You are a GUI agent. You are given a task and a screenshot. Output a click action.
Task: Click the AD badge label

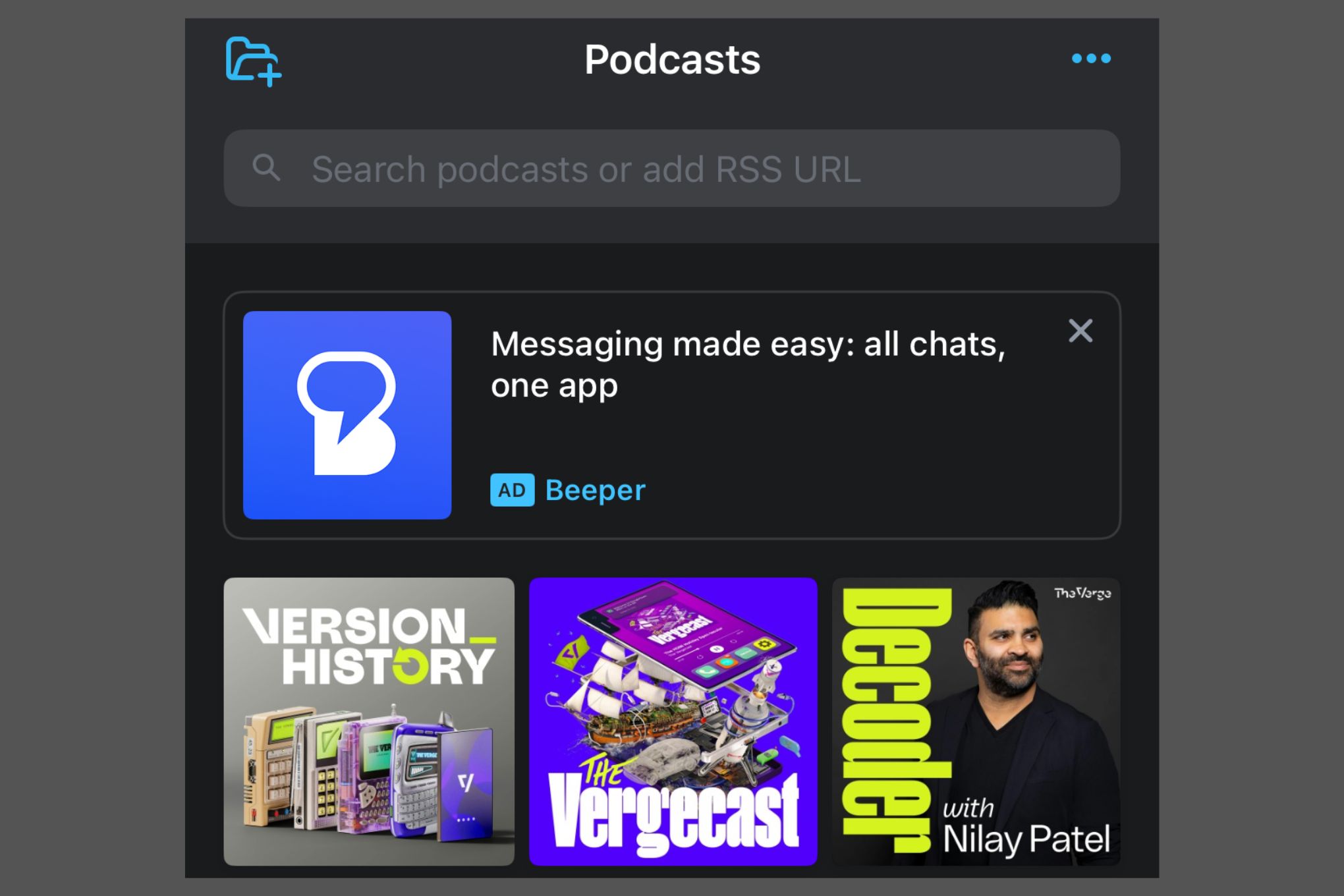[512, 490]
